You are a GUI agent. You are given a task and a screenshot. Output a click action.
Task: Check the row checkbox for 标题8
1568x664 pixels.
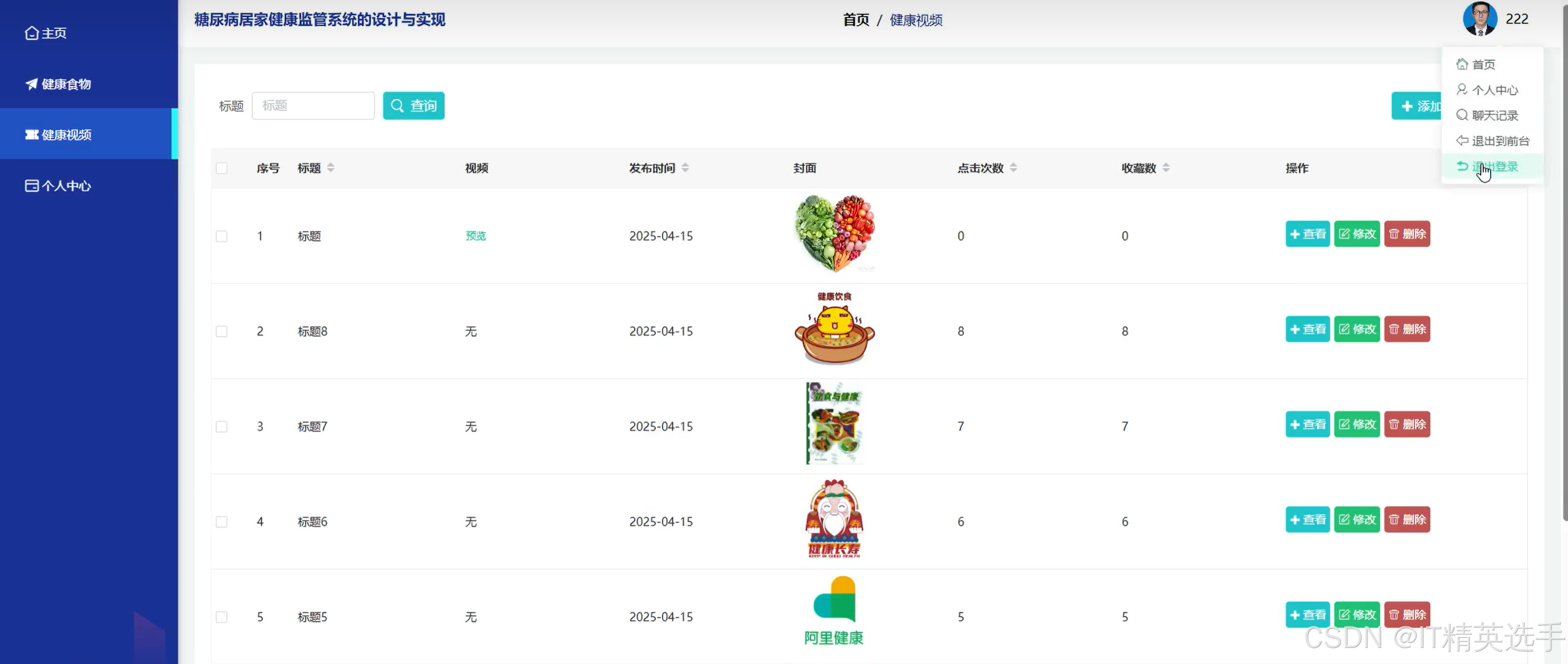point(222,331)
